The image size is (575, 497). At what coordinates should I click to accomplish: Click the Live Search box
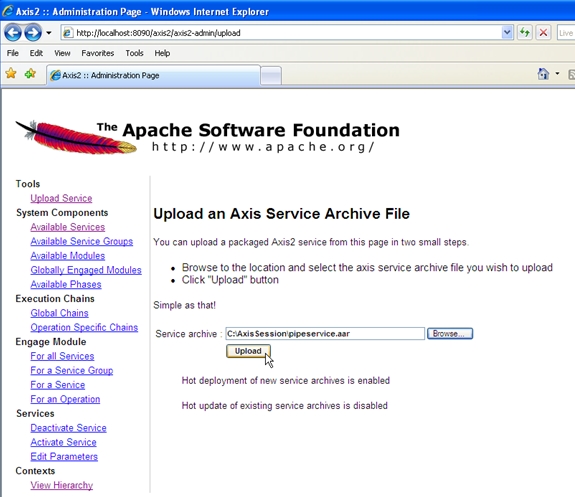tap(566, 33)
